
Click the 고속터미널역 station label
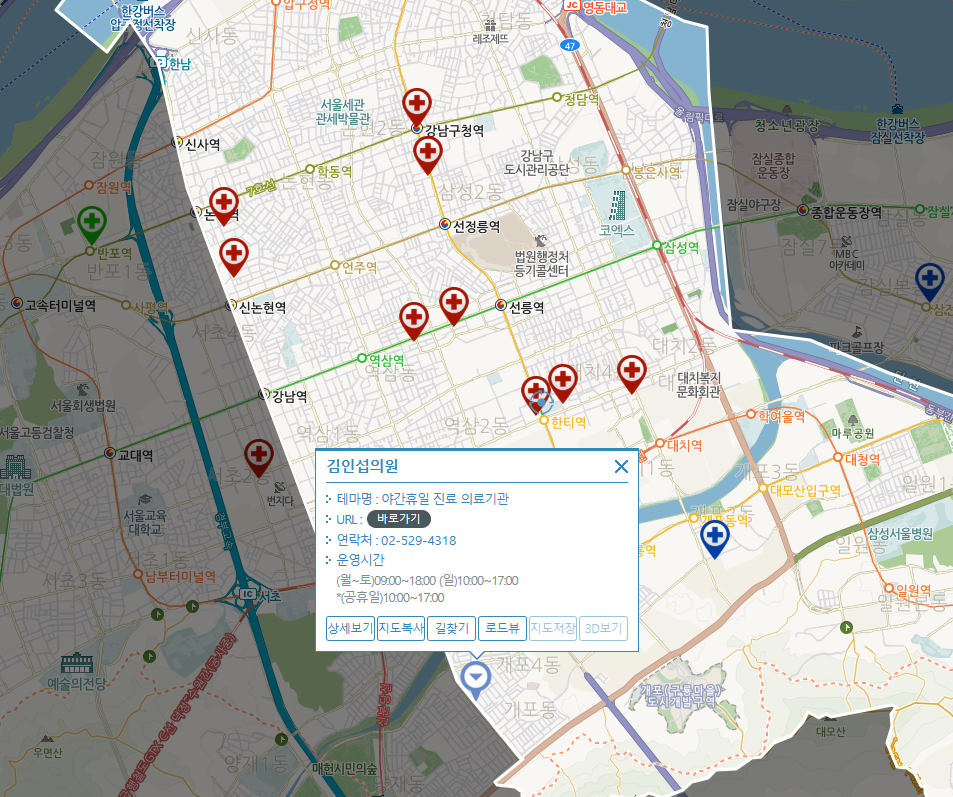[60, 305]
